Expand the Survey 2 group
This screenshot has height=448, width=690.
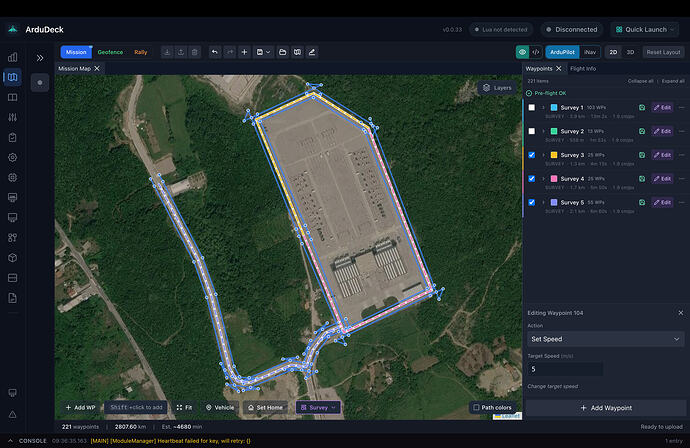[x=543, y=131]
